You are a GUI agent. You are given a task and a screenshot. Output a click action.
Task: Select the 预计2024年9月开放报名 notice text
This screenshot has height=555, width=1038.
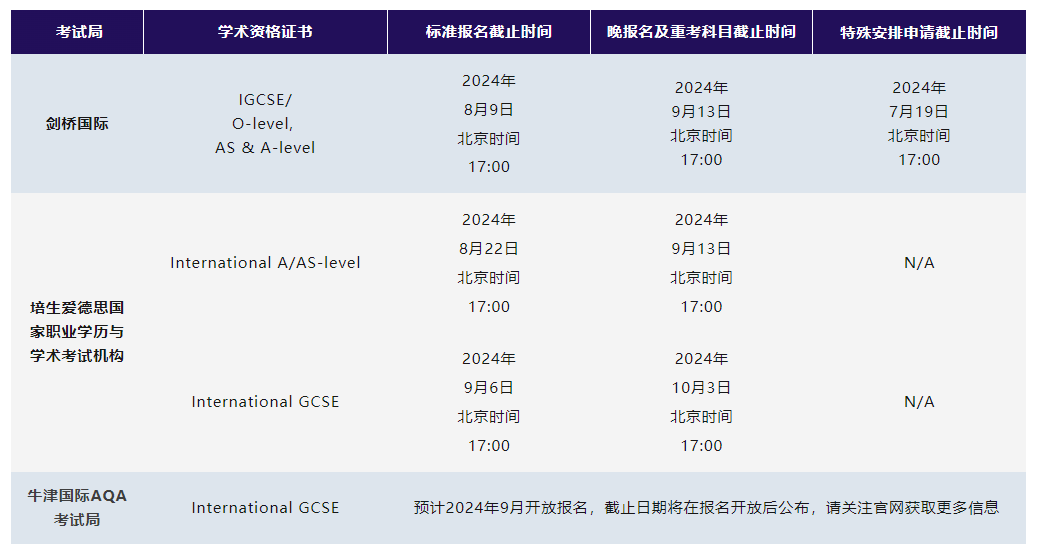coord(706,508)
